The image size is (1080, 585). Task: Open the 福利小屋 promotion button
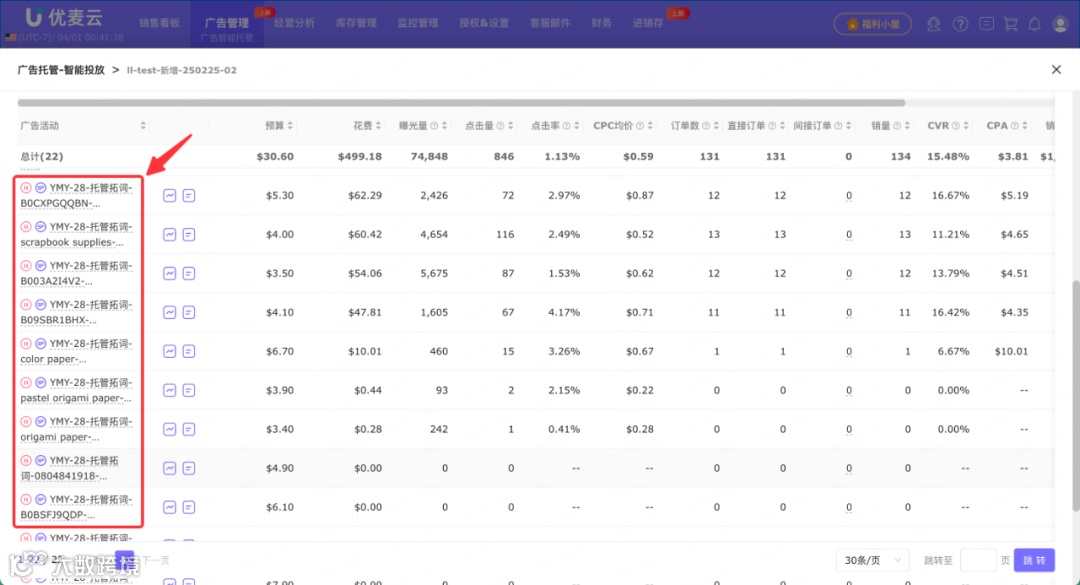pos(872,24)
